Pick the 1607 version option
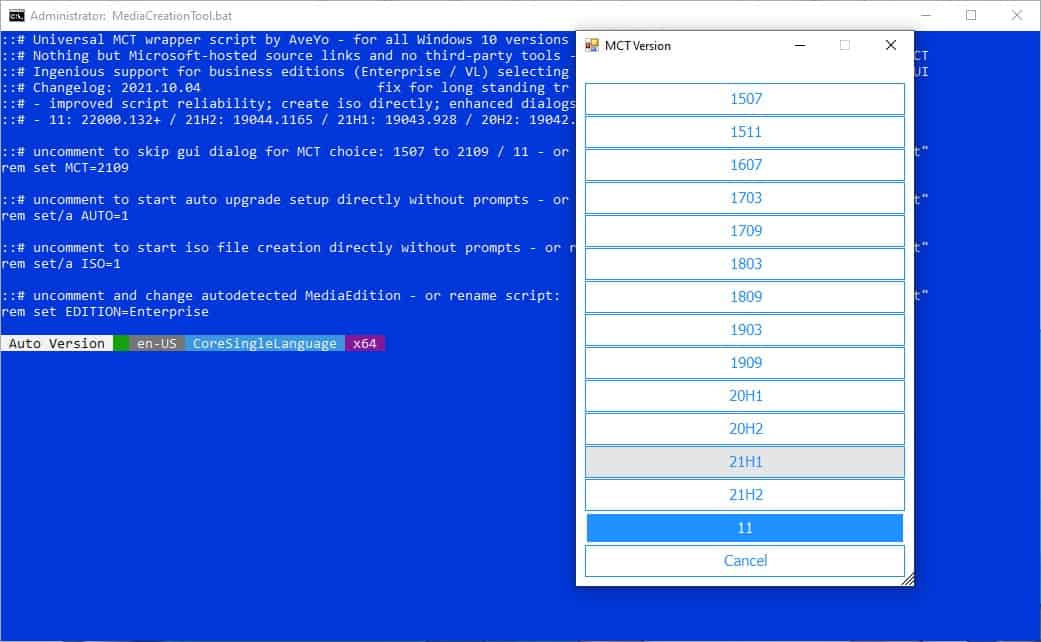The height and width of the screenshot is (642, 1041). tap(744, 165)
